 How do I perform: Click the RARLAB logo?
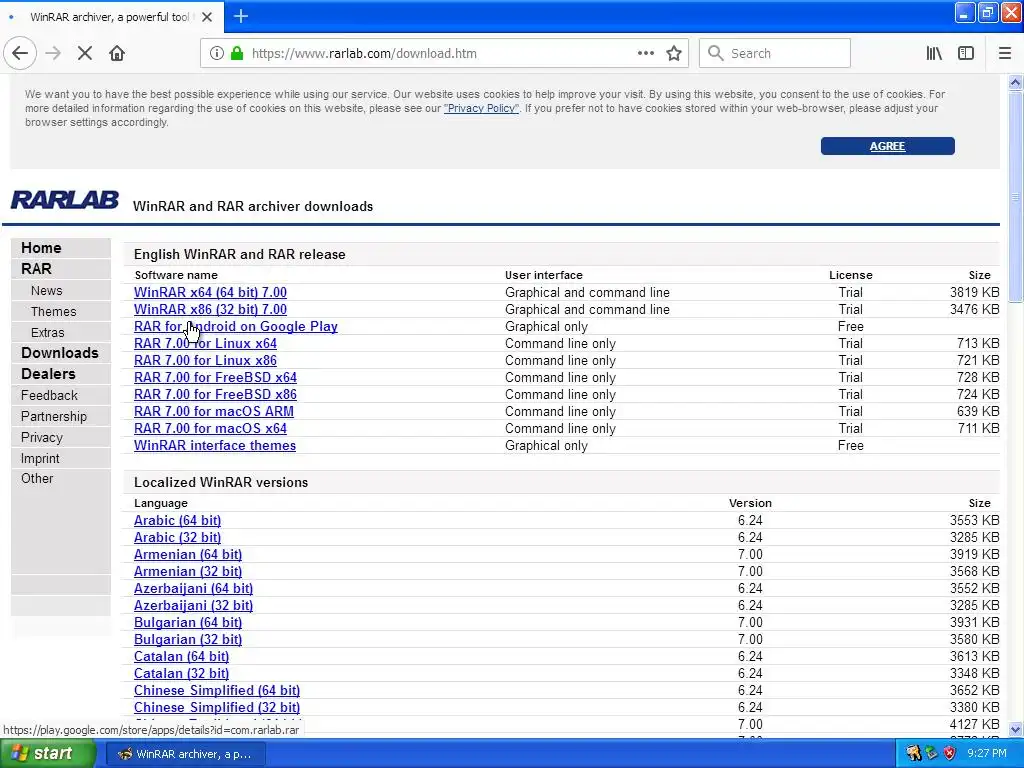click(x=65, y=200)
